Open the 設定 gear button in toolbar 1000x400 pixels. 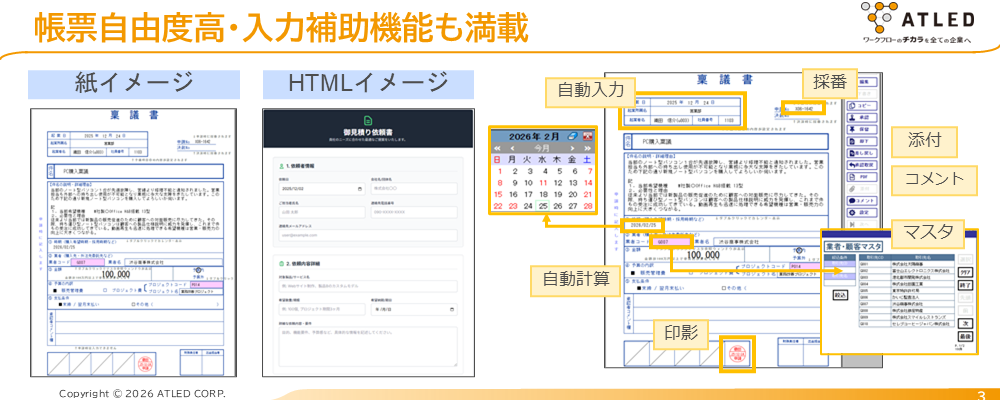coord(862,212)
